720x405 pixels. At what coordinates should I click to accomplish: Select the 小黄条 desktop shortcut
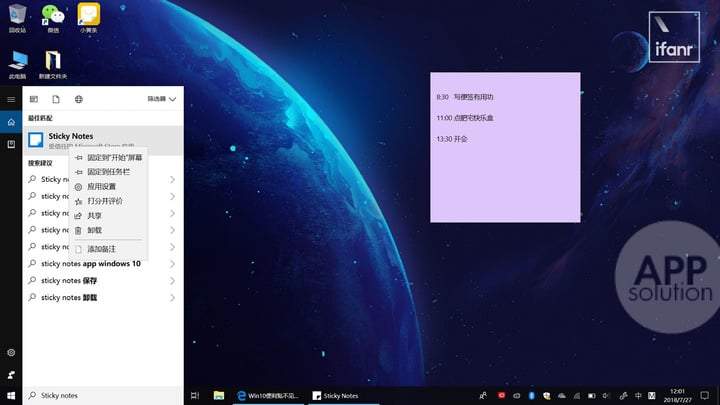(89, 18)
